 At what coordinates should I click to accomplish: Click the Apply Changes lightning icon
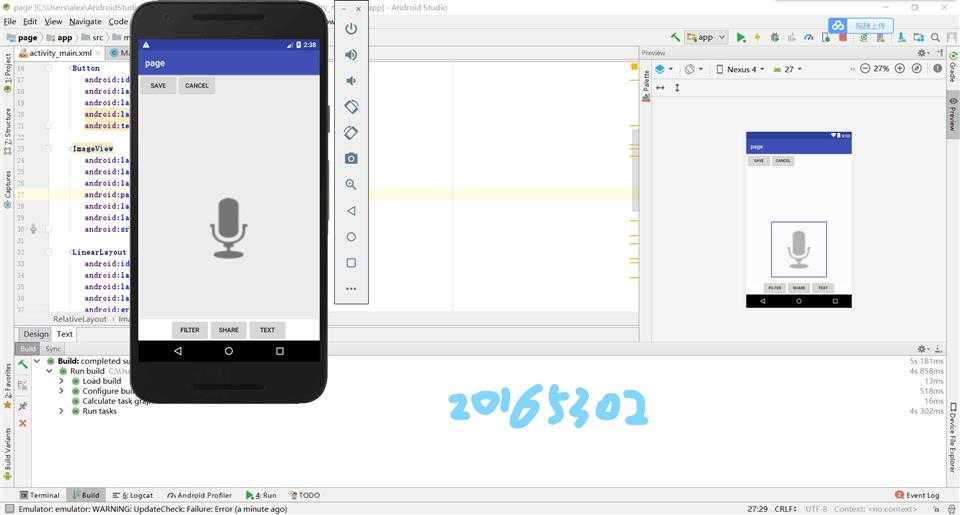pos(757,37)
